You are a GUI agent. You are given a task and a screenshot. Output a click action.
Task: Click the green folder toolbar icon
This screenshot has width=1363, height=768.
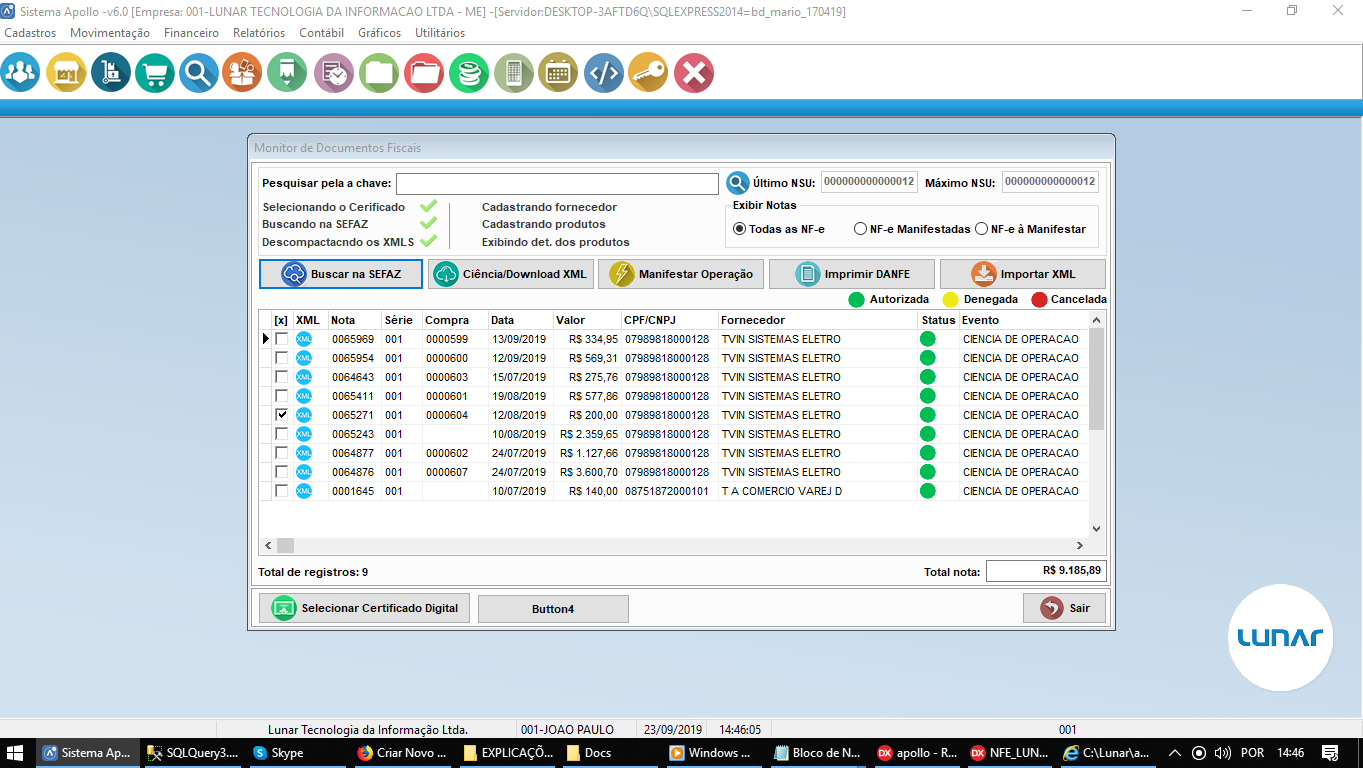[x=379, y=73]
